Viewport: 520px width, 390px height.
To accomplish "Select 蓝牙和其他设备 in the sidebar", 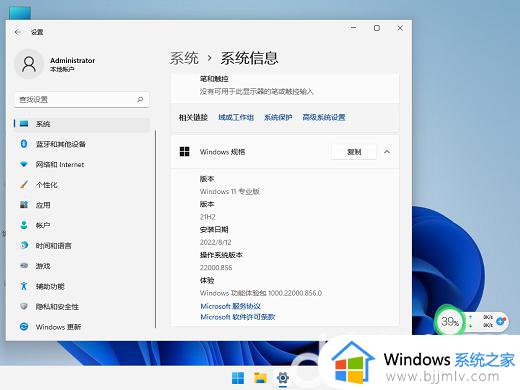I will [61, 144].
